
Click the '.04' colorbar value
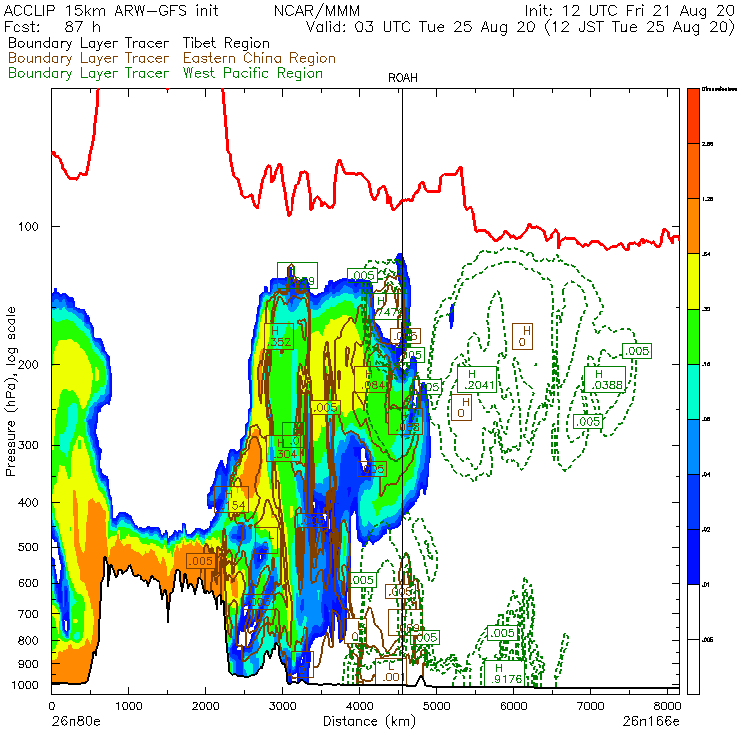[706, 475]
